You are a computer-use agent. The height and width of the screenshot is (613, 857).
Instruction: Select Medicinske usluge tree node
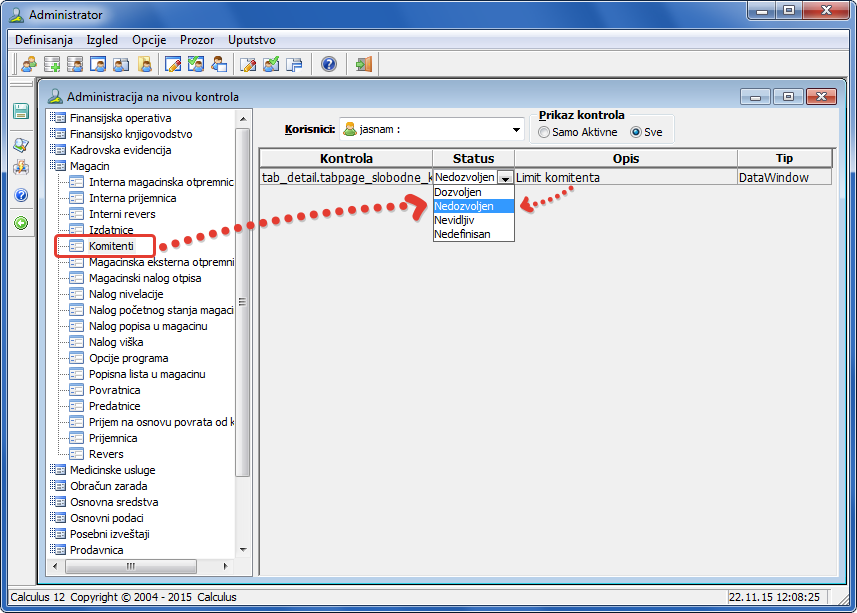click(x=112, y=470)
